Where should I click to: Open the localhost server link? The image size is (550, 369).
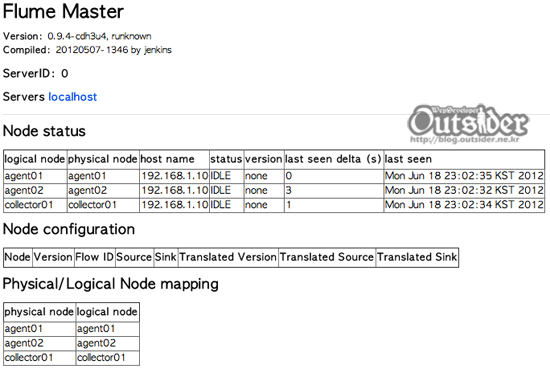click(x=73, y=97)
